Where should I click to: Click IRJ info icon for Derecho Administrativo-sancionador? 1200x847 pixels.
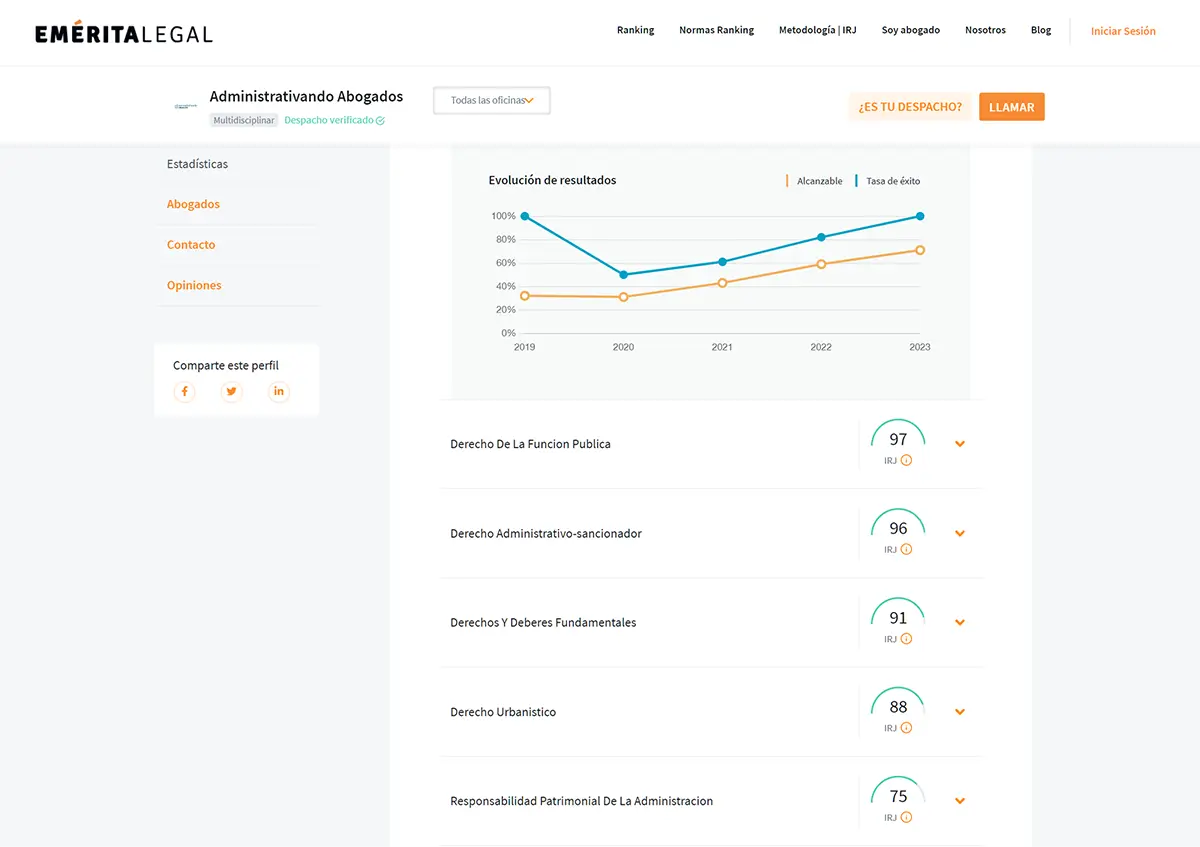coord(906,550)
